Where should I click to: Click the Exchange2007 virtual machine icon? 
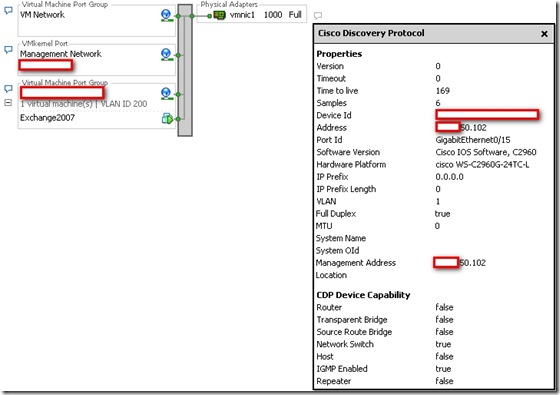tap(167, 118)
